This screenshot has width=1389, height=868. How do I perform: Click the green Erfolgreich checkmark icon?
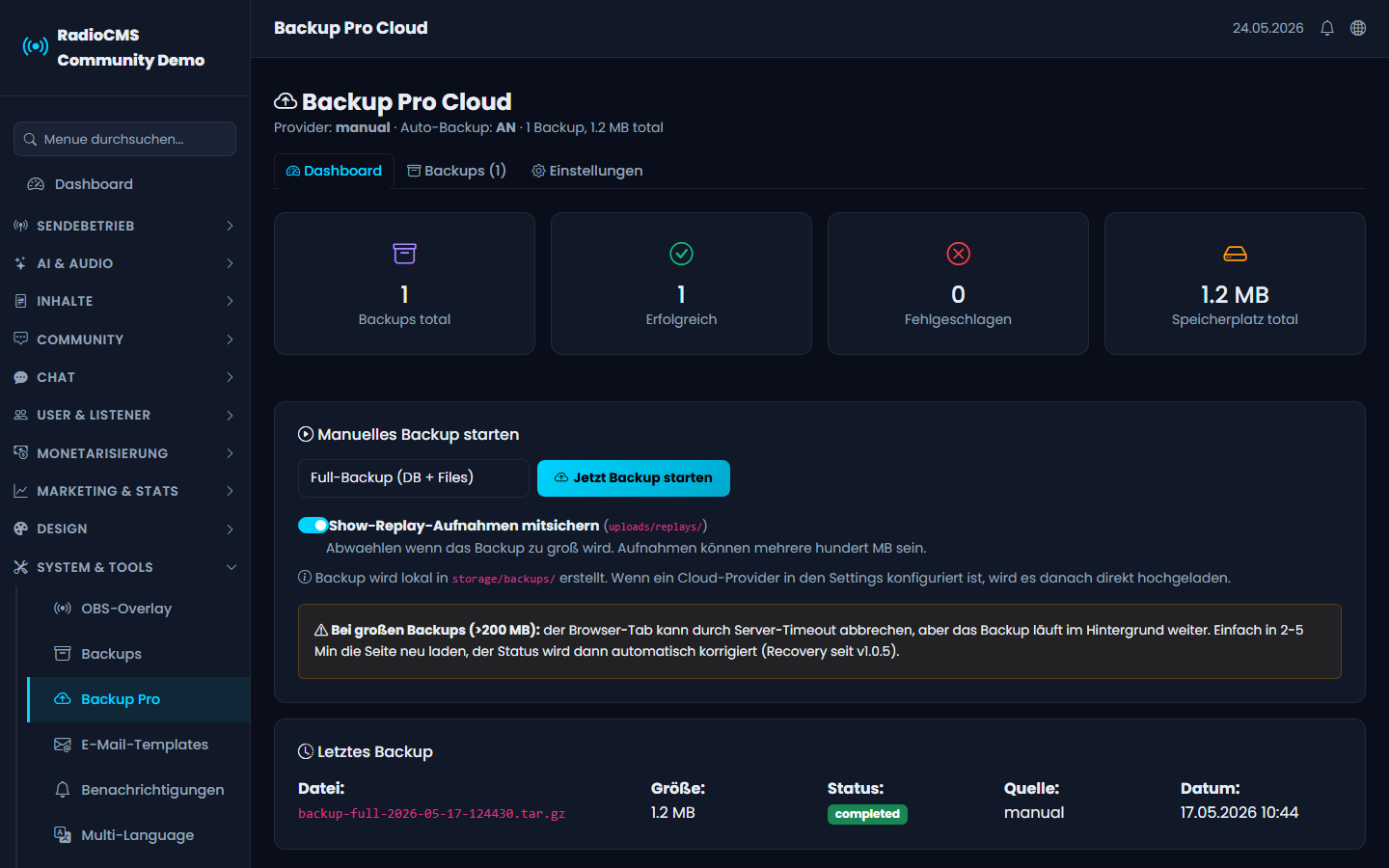pyautogui.click(x=681, y=254)
